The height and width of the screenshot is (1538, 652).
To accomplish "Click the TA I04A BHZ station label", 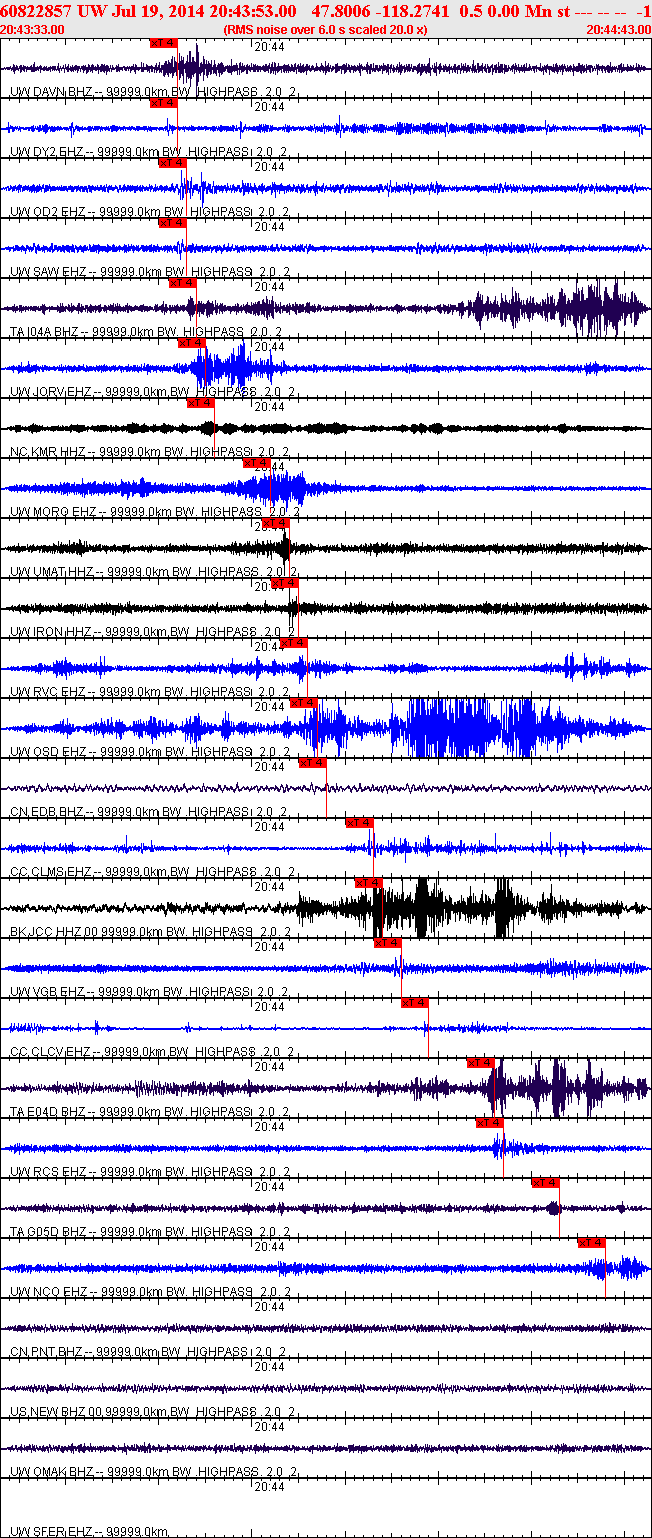I will (x=46, y=331).
